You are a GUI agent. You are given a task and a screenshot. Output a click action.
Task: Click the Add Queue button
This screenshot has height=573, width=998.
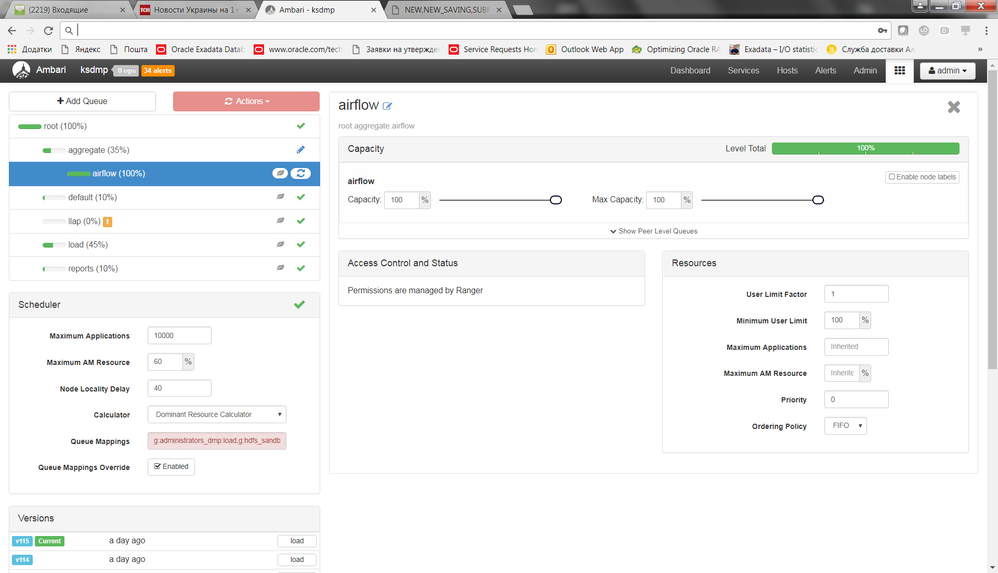(x=82, y=101)
